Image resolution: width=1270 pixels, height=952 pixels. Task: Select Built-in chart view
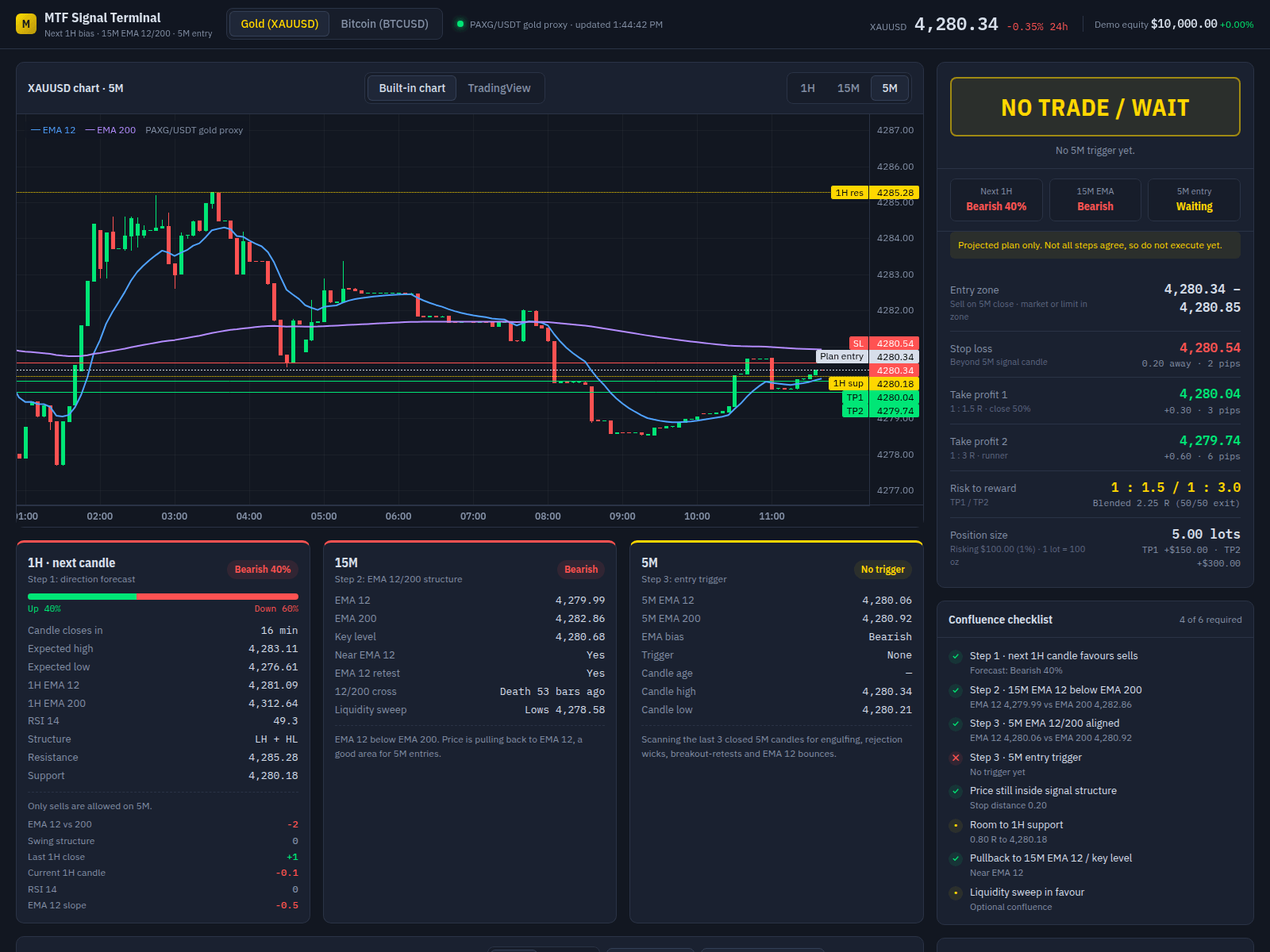(x=412, y=88)
